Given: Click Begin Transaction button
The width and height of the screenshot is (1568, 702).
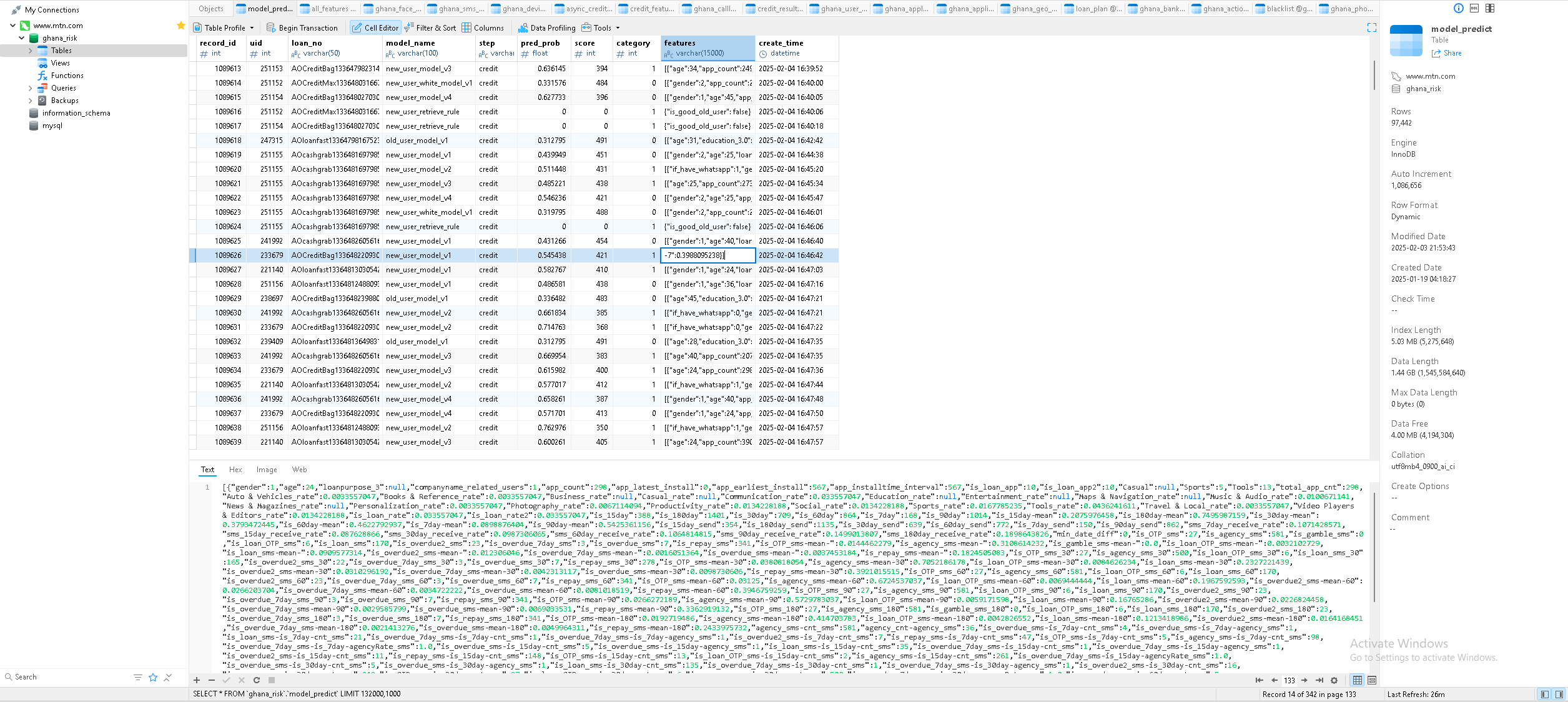Looking at the screenshot, I should click(x=302, y=27).
